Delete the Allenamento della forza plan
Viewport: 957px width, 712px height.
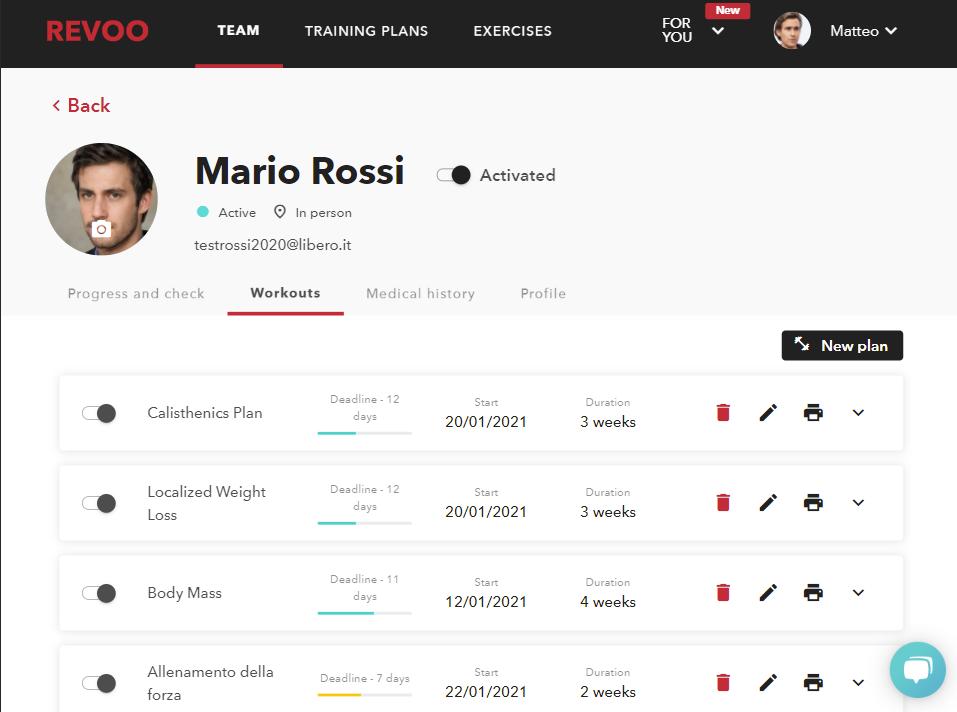723,682
